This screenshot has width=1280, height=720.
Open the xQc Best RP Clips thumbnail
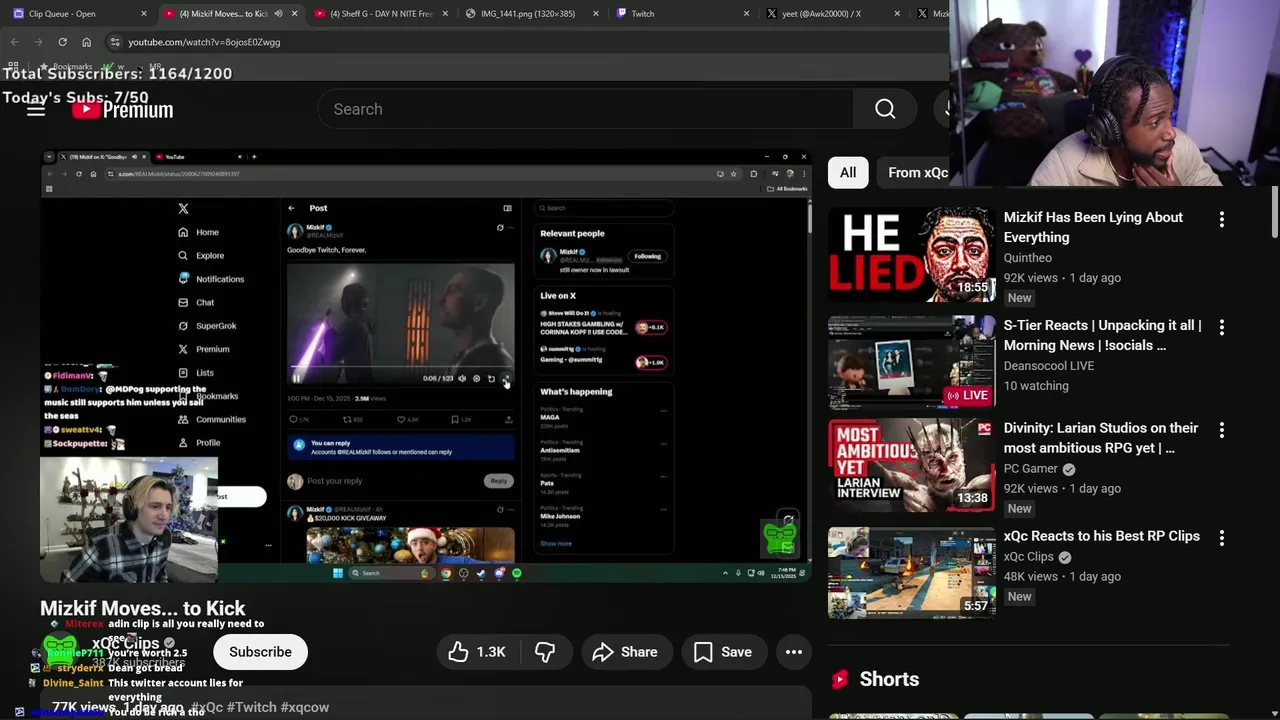[912, 574]
